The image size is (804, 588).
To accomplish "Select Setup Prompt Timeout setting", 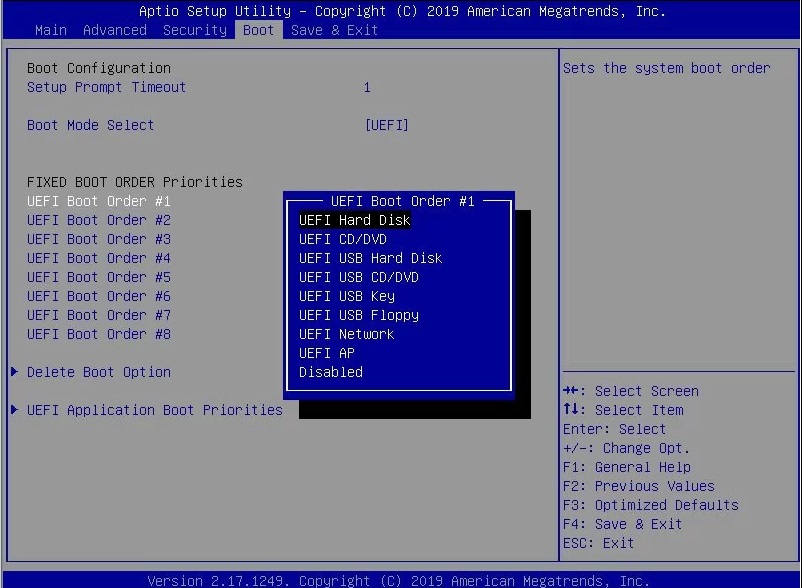I will coord(106,87).
